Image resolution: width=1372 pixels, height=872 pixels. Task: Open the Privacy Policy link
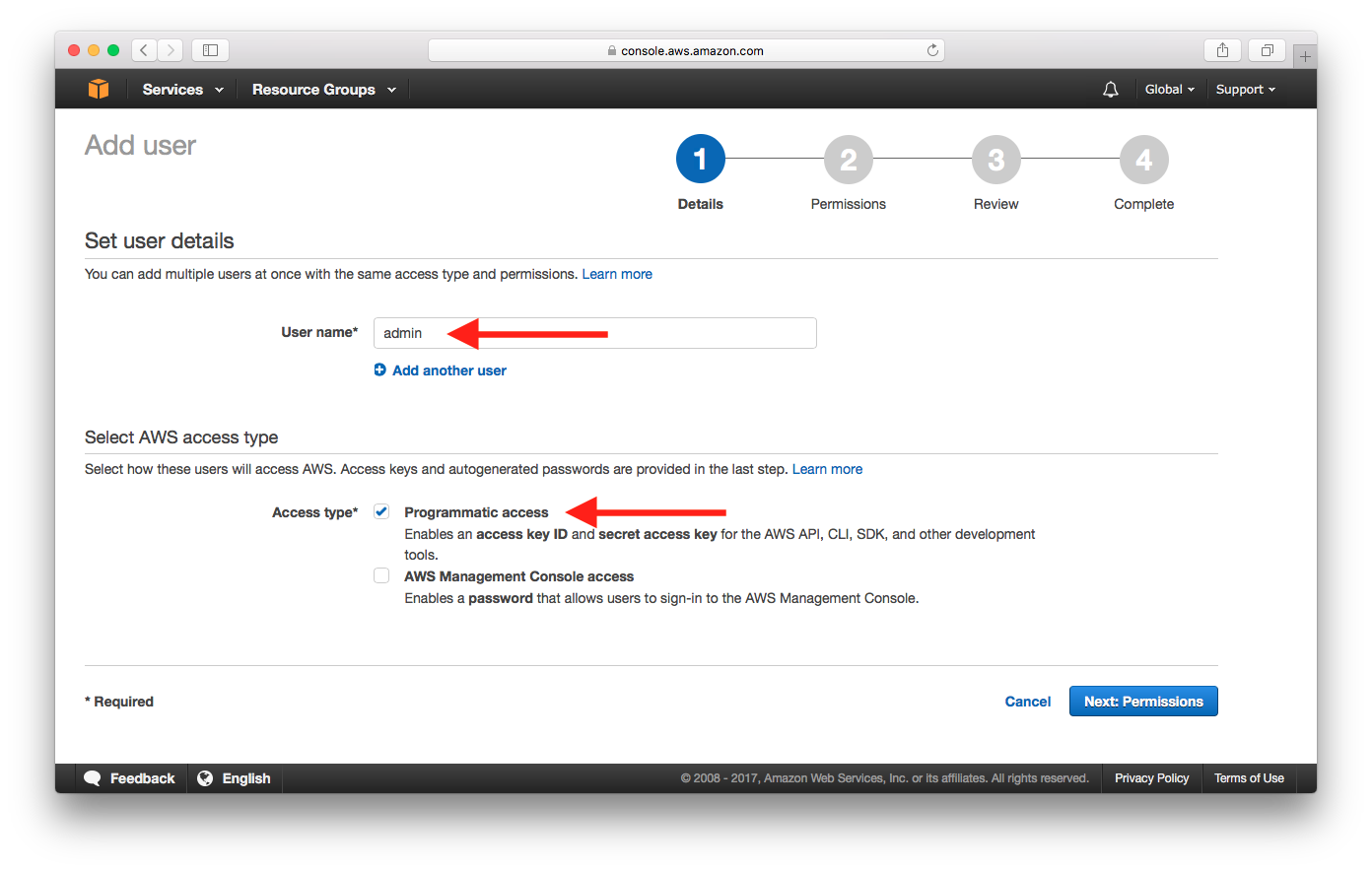(x=1151, y=778)
